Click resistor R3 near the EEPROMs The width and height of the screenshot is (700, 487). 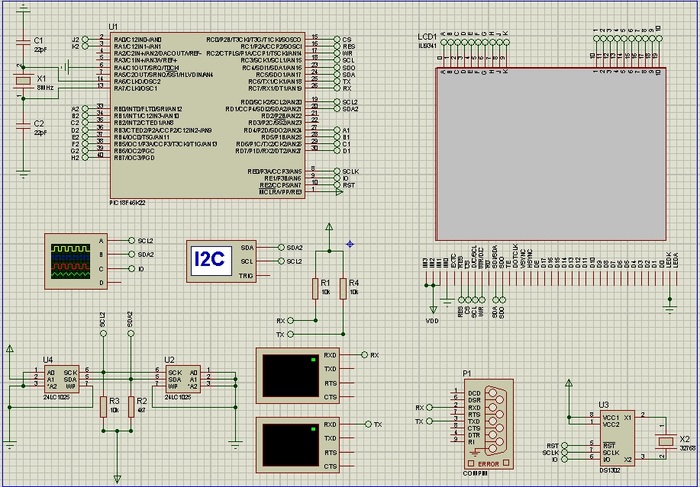point(103,405)
